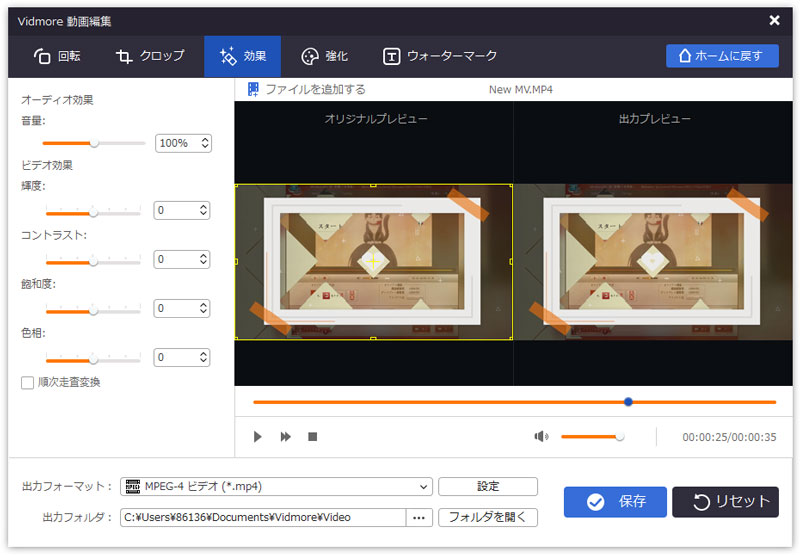Click the ファイルを追加する add file icon
The image size is (800, 555).
253,89
